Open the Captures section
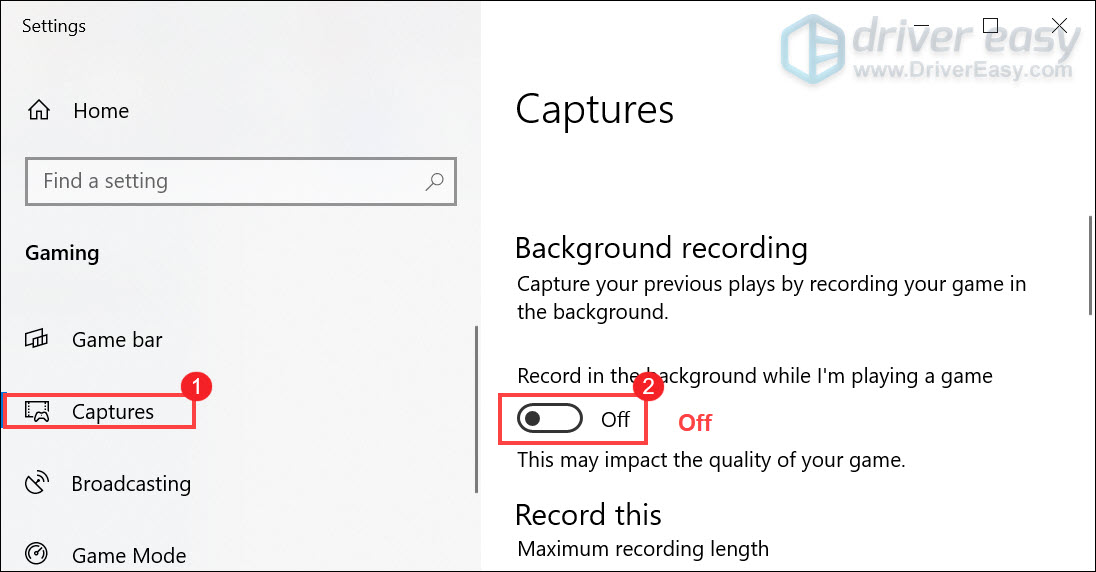Image resolution: width=1096 pixels, height=572 pixels. click(x=113, y=412)
